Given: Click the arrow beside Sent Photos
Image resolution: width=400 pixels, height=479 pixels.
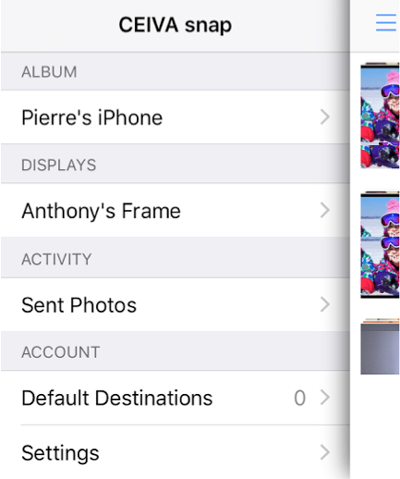Looking at the screenshot, I should (x=325, y=304).
